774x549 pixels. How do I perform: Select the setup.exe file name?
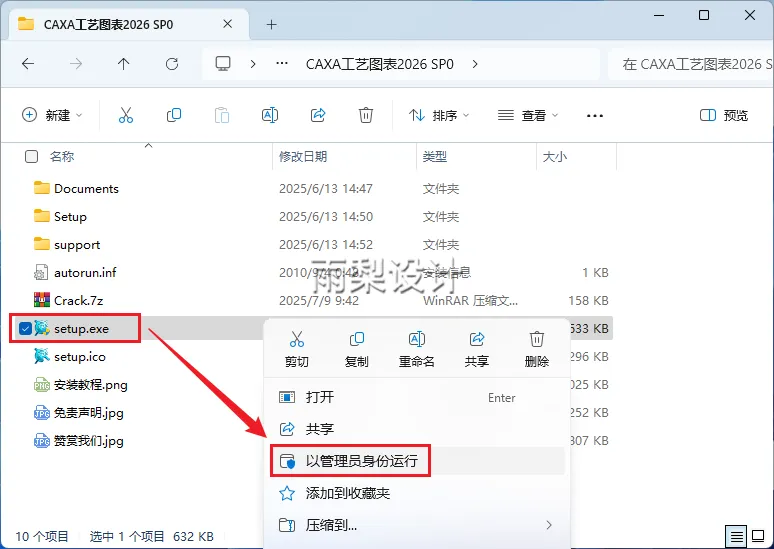[x=81, y=328]
